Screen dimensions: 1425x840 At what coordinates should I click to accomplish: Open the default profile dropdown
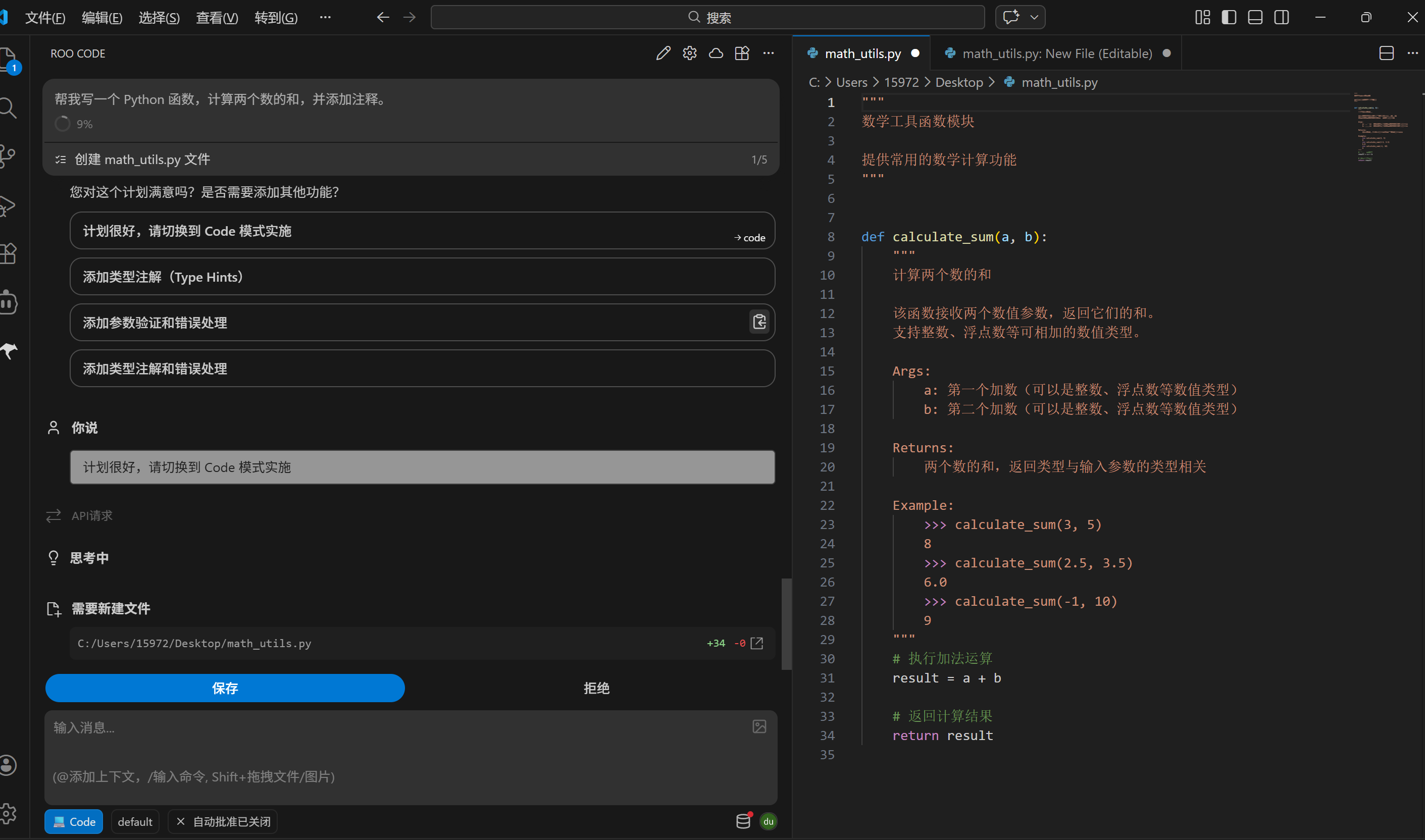[x=135, y=821]
